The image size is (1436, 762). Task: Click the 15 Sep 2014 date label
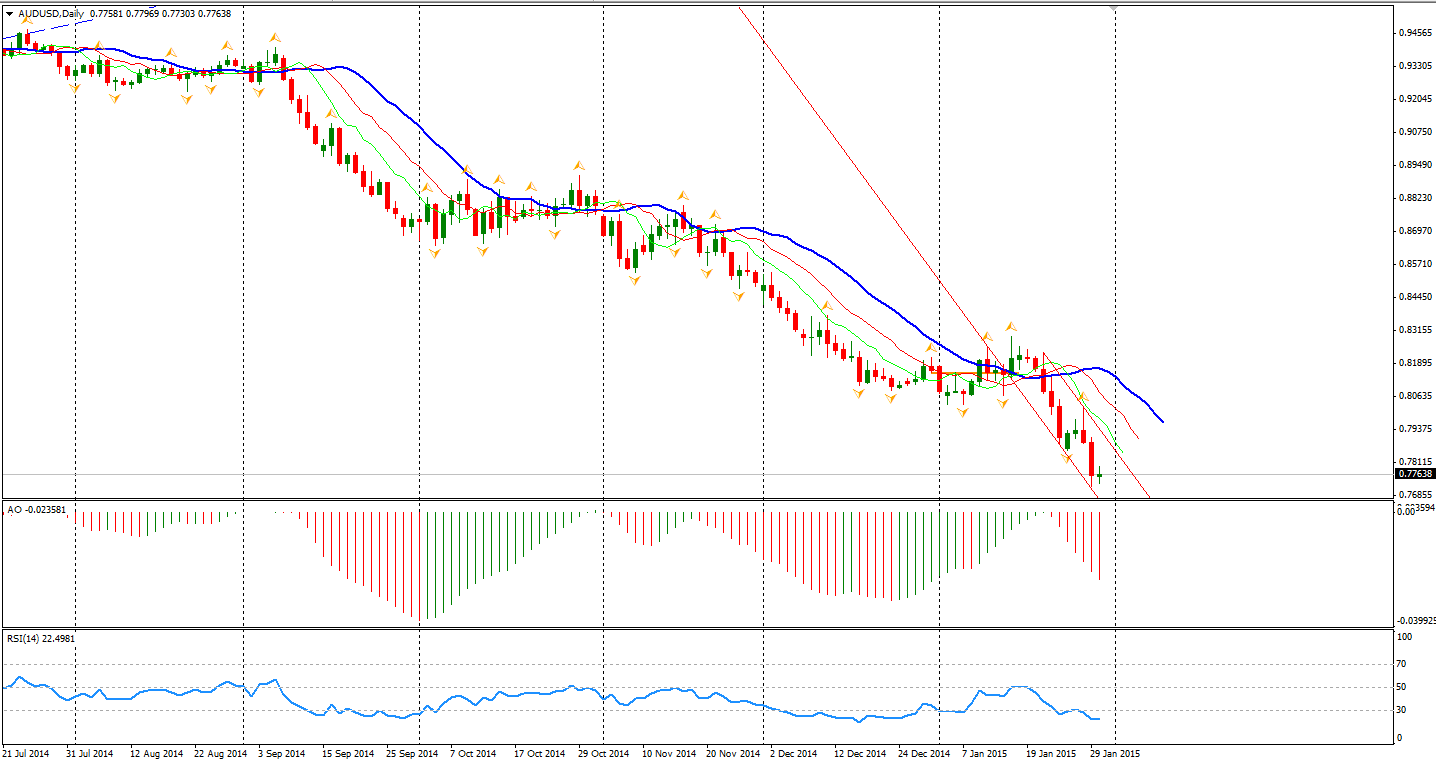[348, 753]
